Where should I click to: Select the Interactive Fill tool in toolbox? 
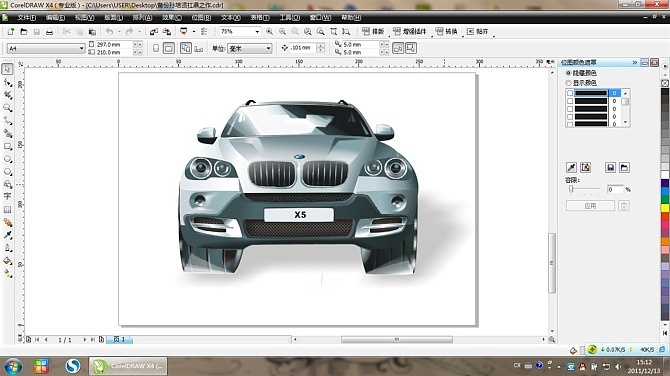click(x=7, y=273)
